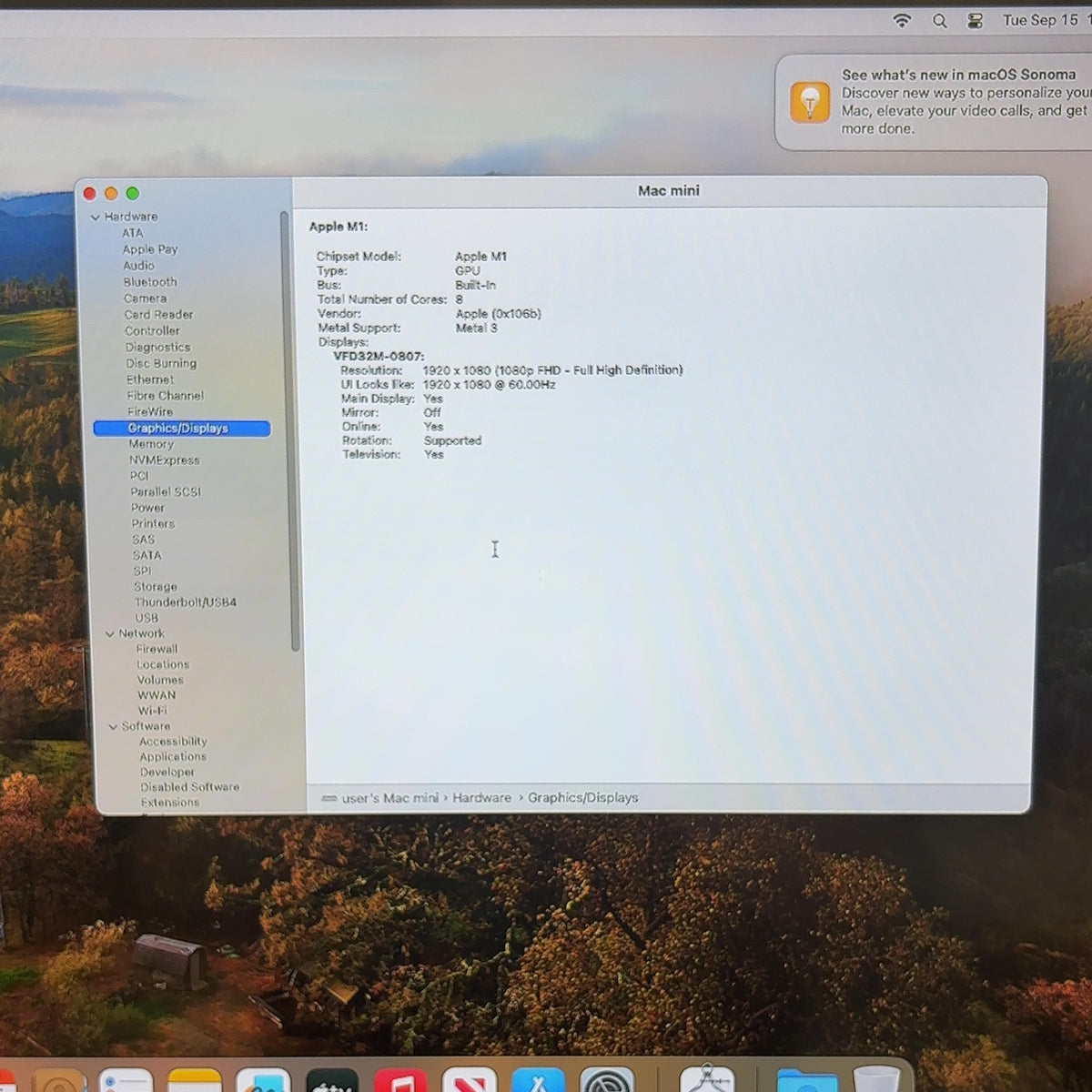The width and height of the screenshot is (1092, 1092).
Task: Click the date and time in the menu bar
Action: coord(1045,20)
